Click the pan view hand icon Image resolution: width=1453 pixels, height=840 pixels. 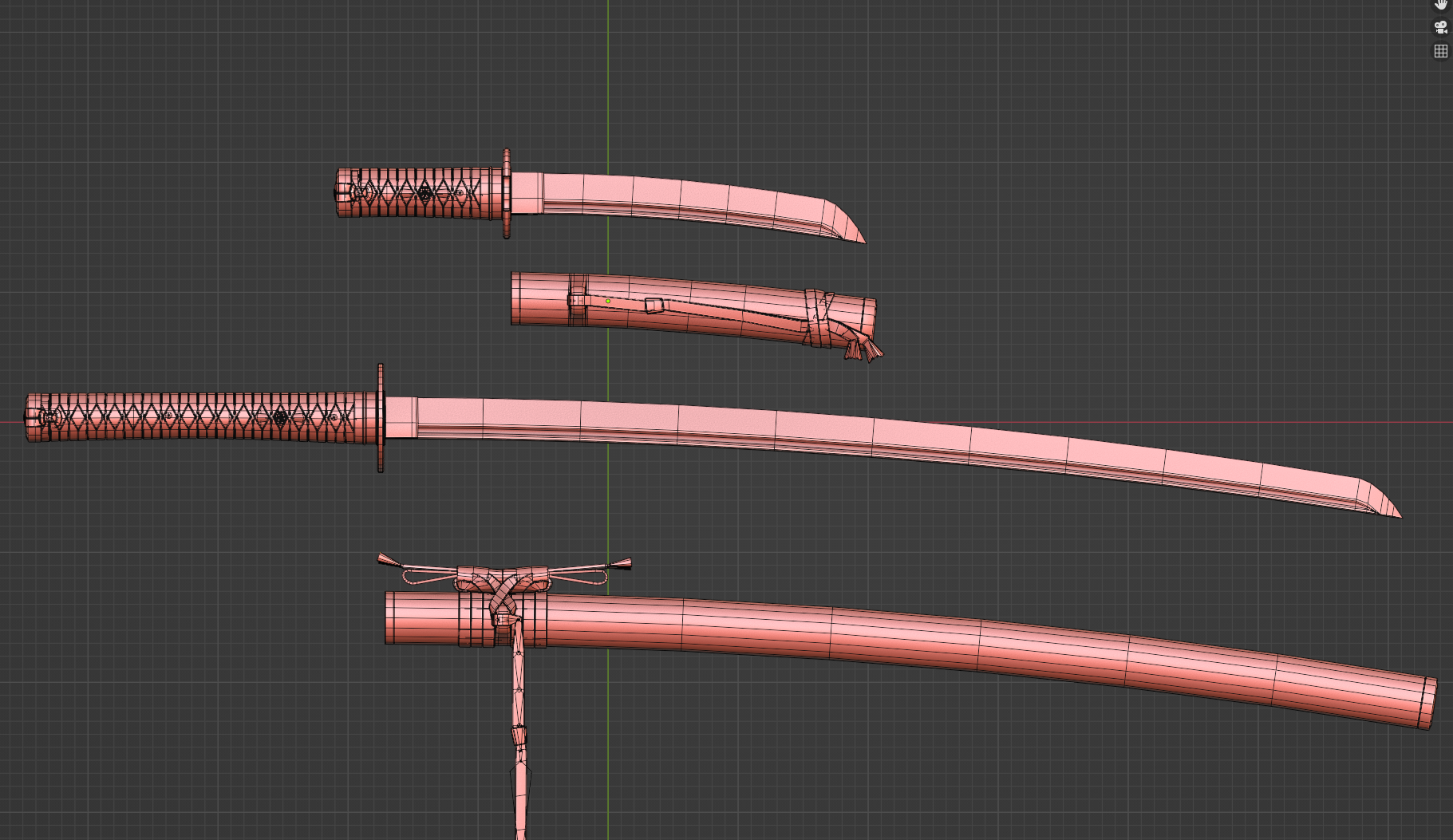tap(1440, 4)
